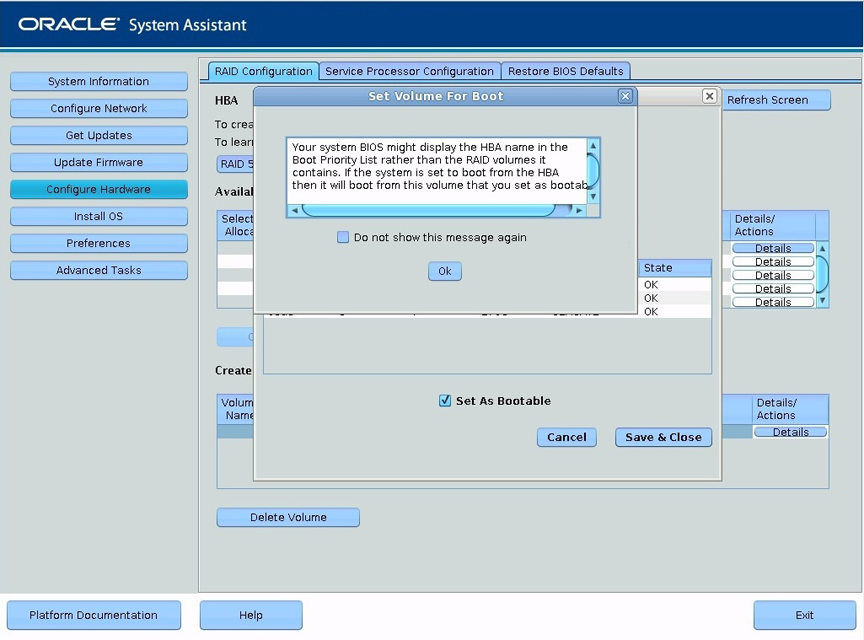Image resolution: width=864 pixels, height=640 pixels.
Task: Open Get Updates section
Action: point(99,136)
